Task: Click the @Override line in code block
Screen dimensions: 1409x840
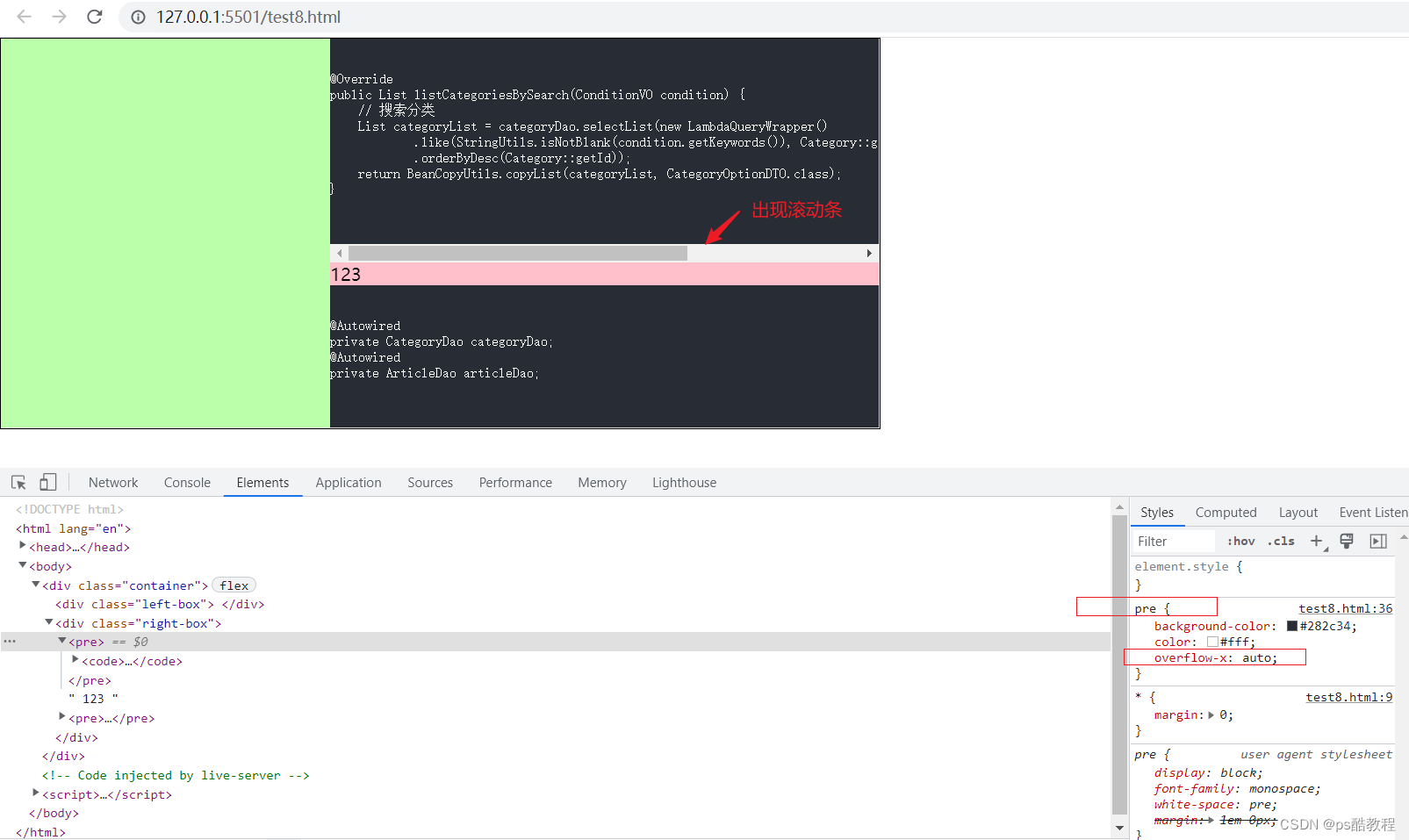Action: tap(362, 79)
